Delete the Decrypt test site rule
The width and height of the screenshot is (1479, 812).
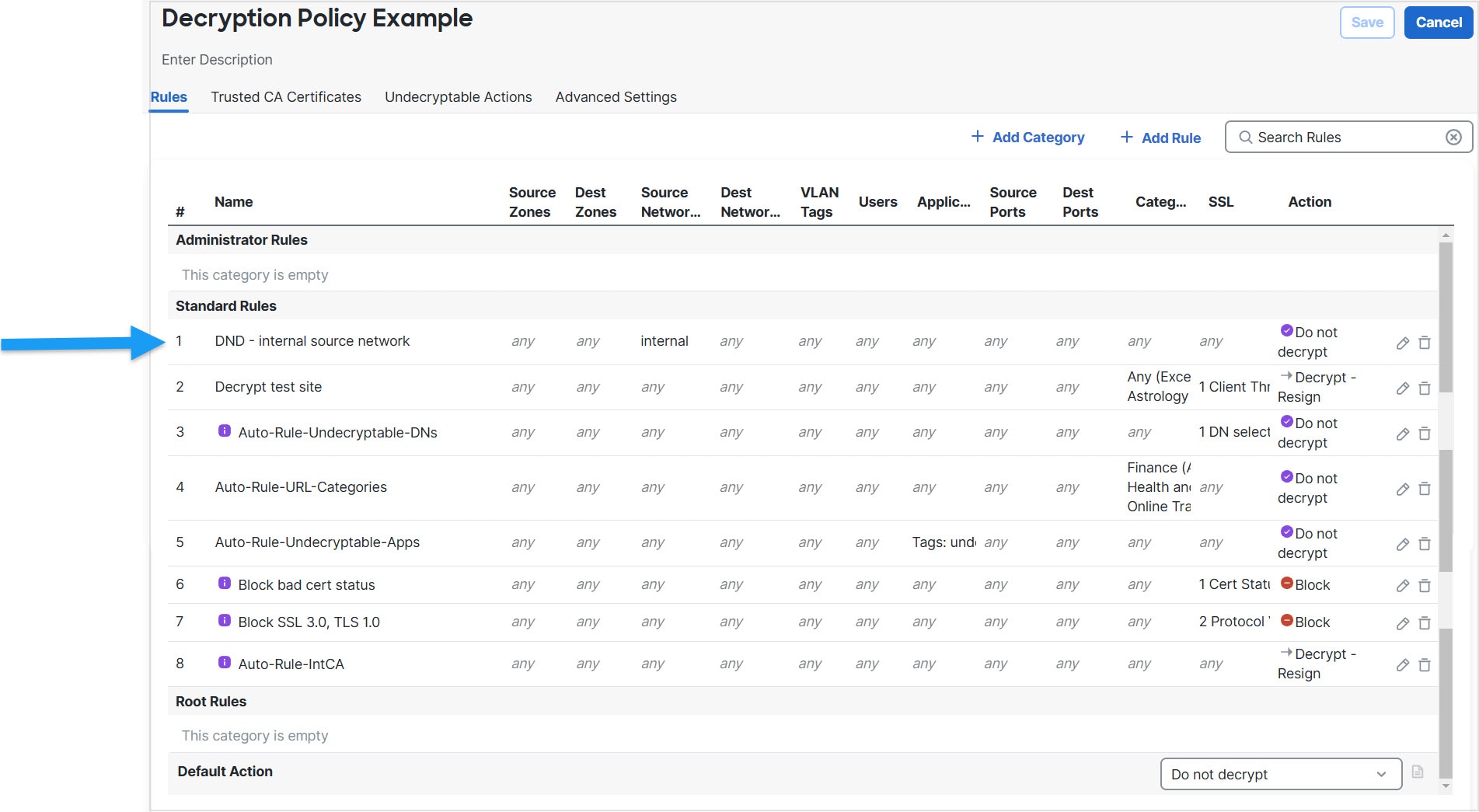pos(1425,388)
